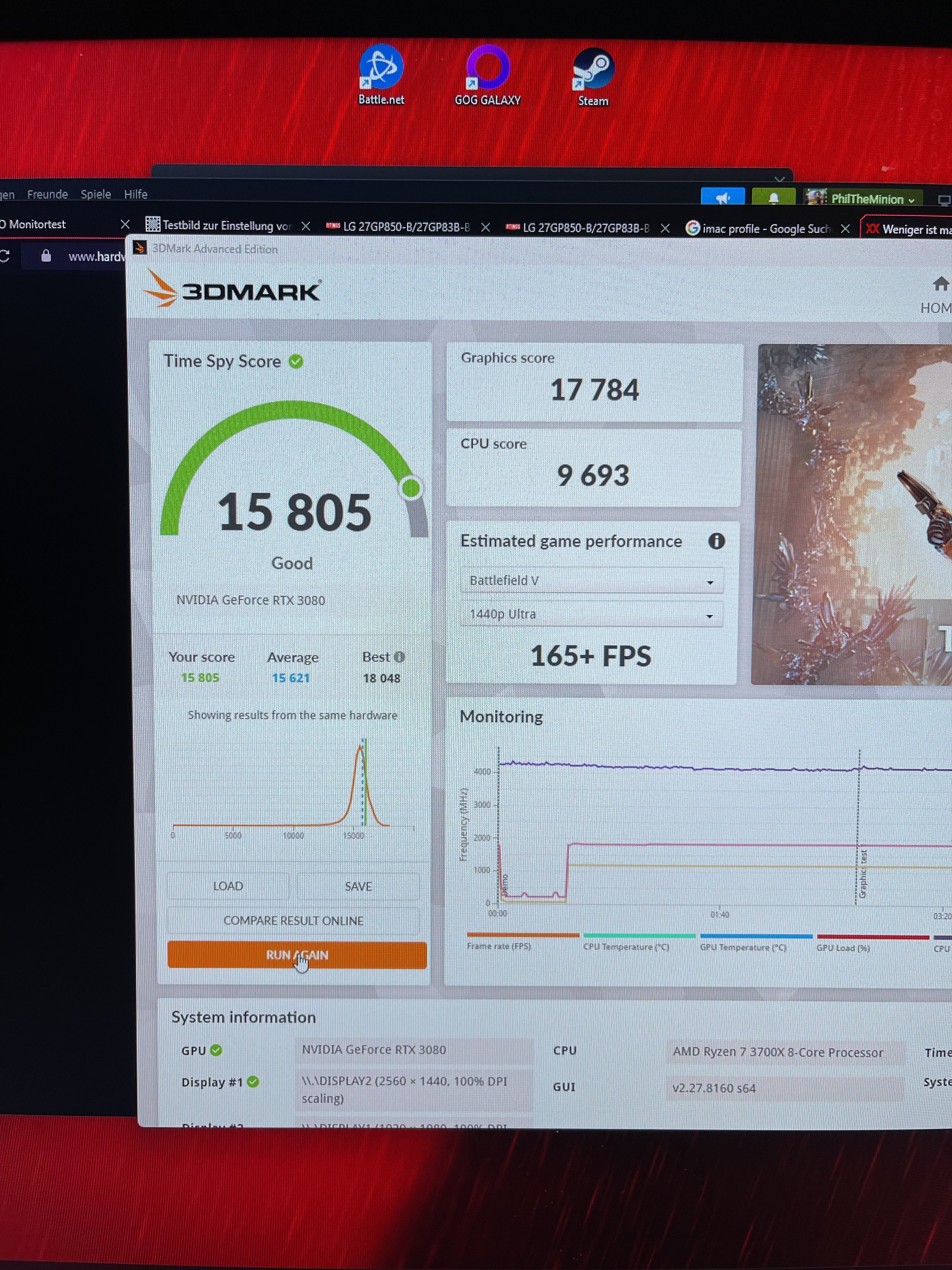Image resolution: width=952 pixels, height=1270 pixels.
Task: Close the Testbild zur Einstellung browser tab
Action: (x=306, y=226)
